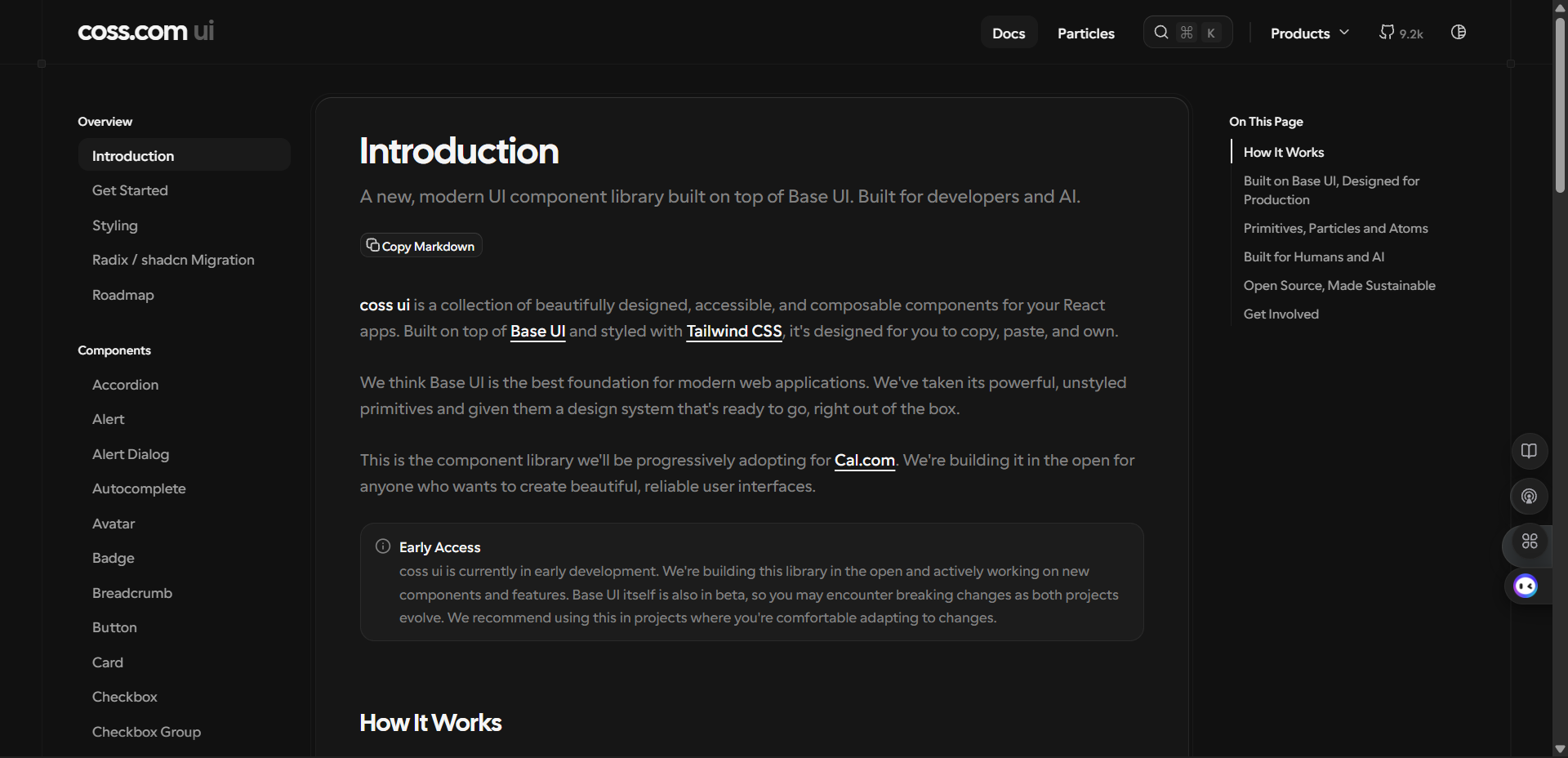
Task: Open search with the magnifier icon
Action: pos(1160,33)
